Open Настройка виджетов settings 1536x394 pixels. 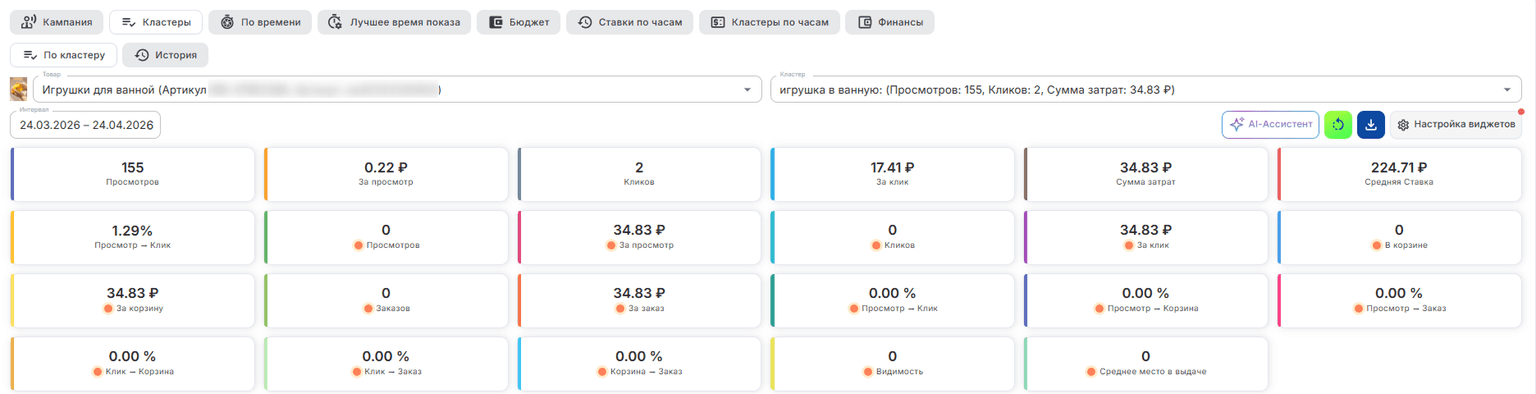[1456, 125]
